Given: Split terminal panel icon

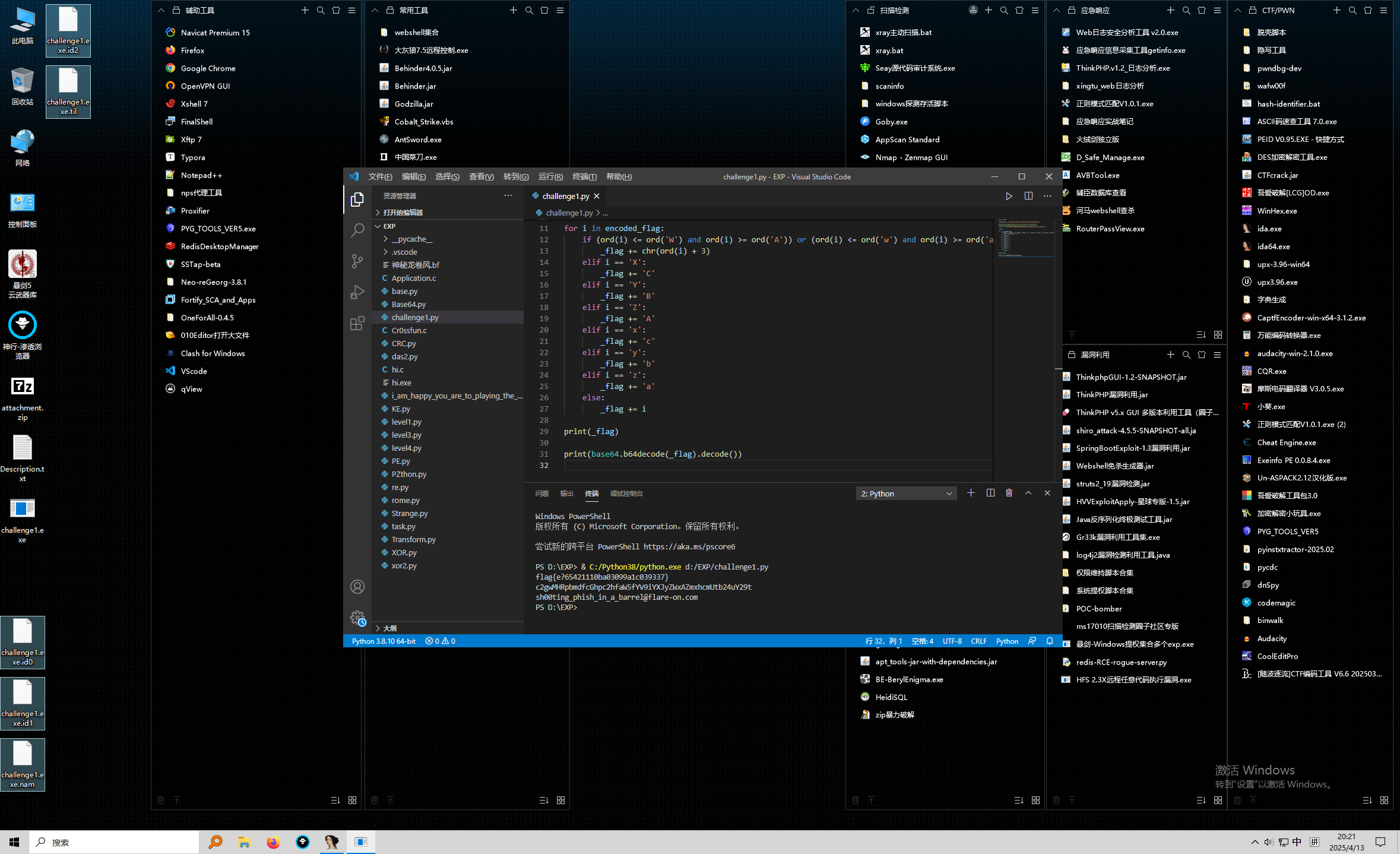Looking at the screenshot, I should coord(990,493).
